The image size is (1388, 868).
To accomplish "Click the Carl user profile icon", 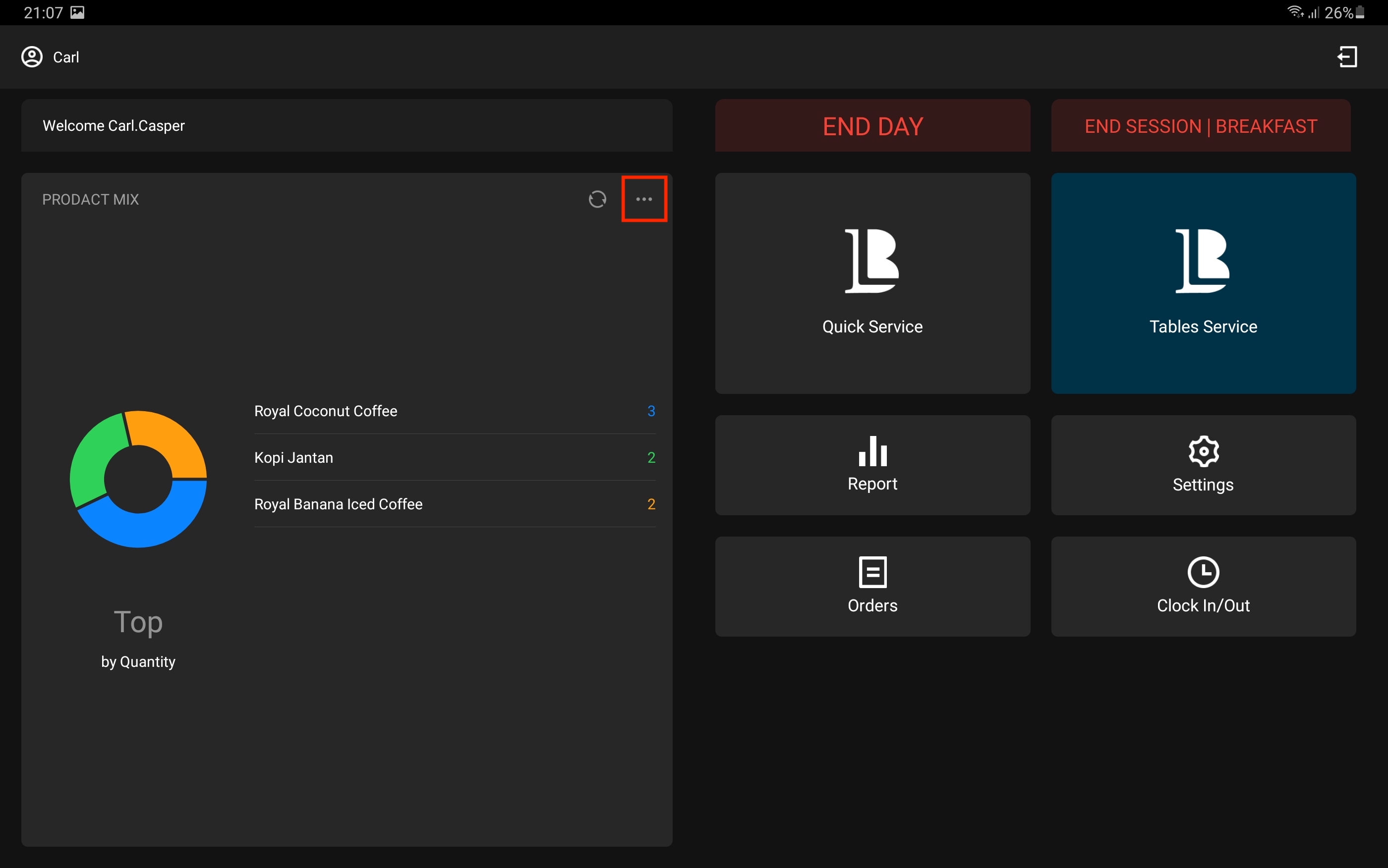I will click(32, 57).
